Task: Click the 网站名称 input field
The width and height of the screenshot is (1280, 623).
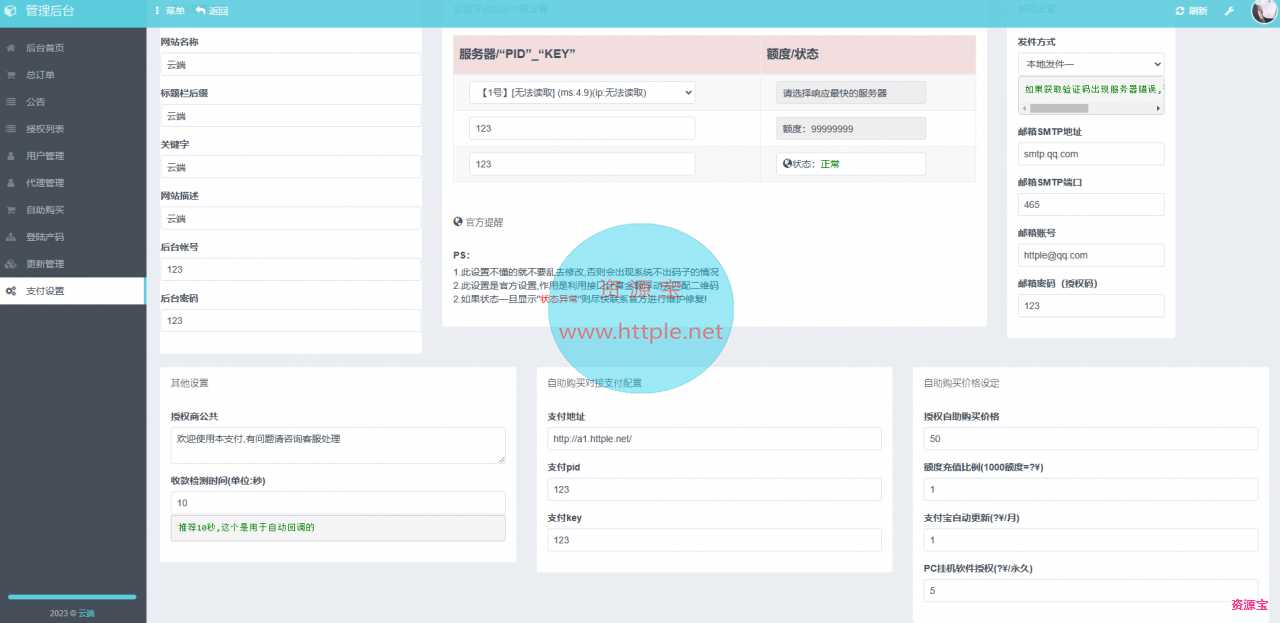Action: tap(290, 65)
